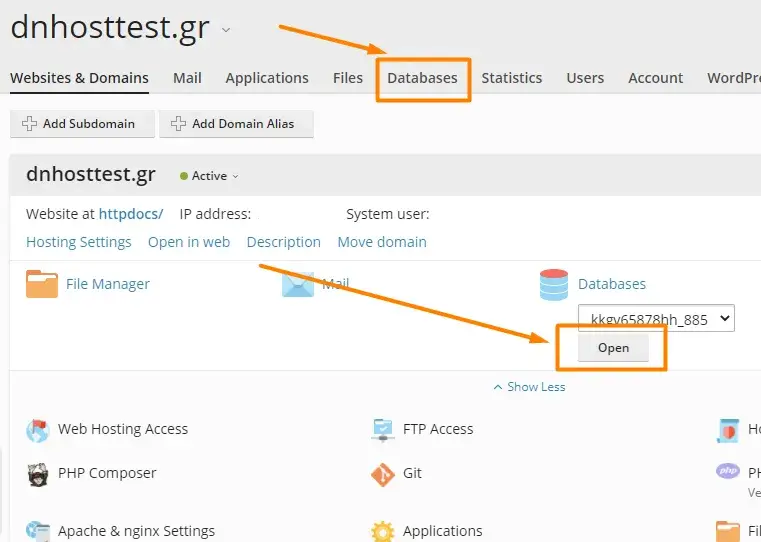Click the Databases cylinder icon
Image resolution: width=761 pixels, height=542 pixels.
554,285
